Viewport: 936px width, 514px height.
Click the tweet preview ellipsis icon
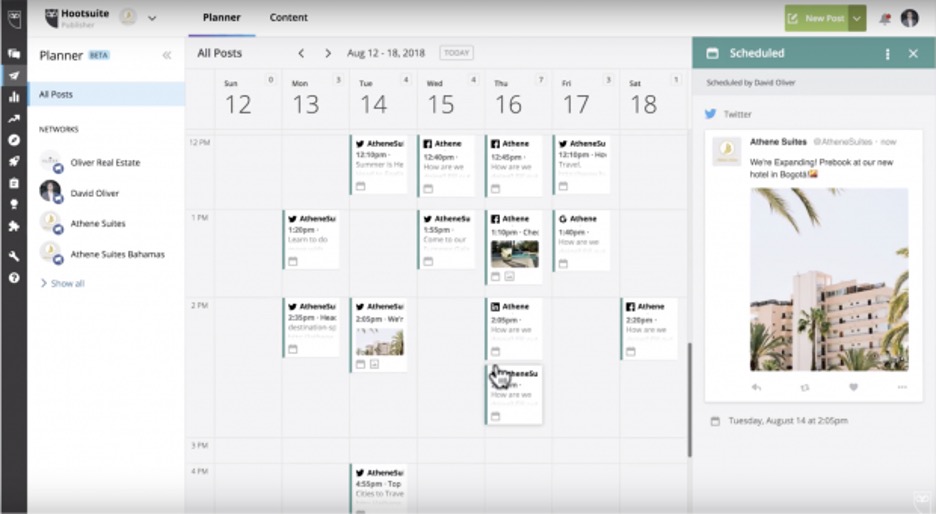pos(902,387)
